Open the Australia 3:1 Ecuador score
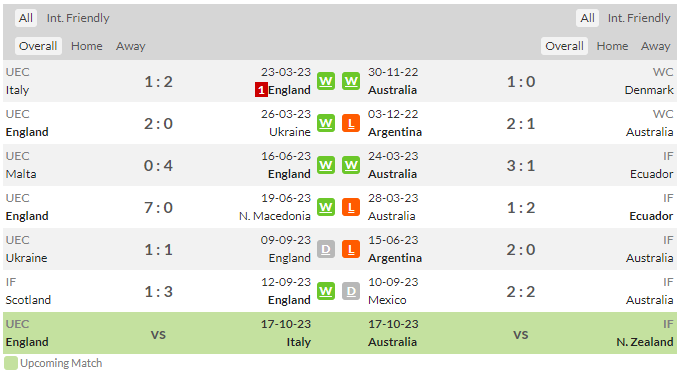Screen dimensions: 677x387 [x=521, y=165]
